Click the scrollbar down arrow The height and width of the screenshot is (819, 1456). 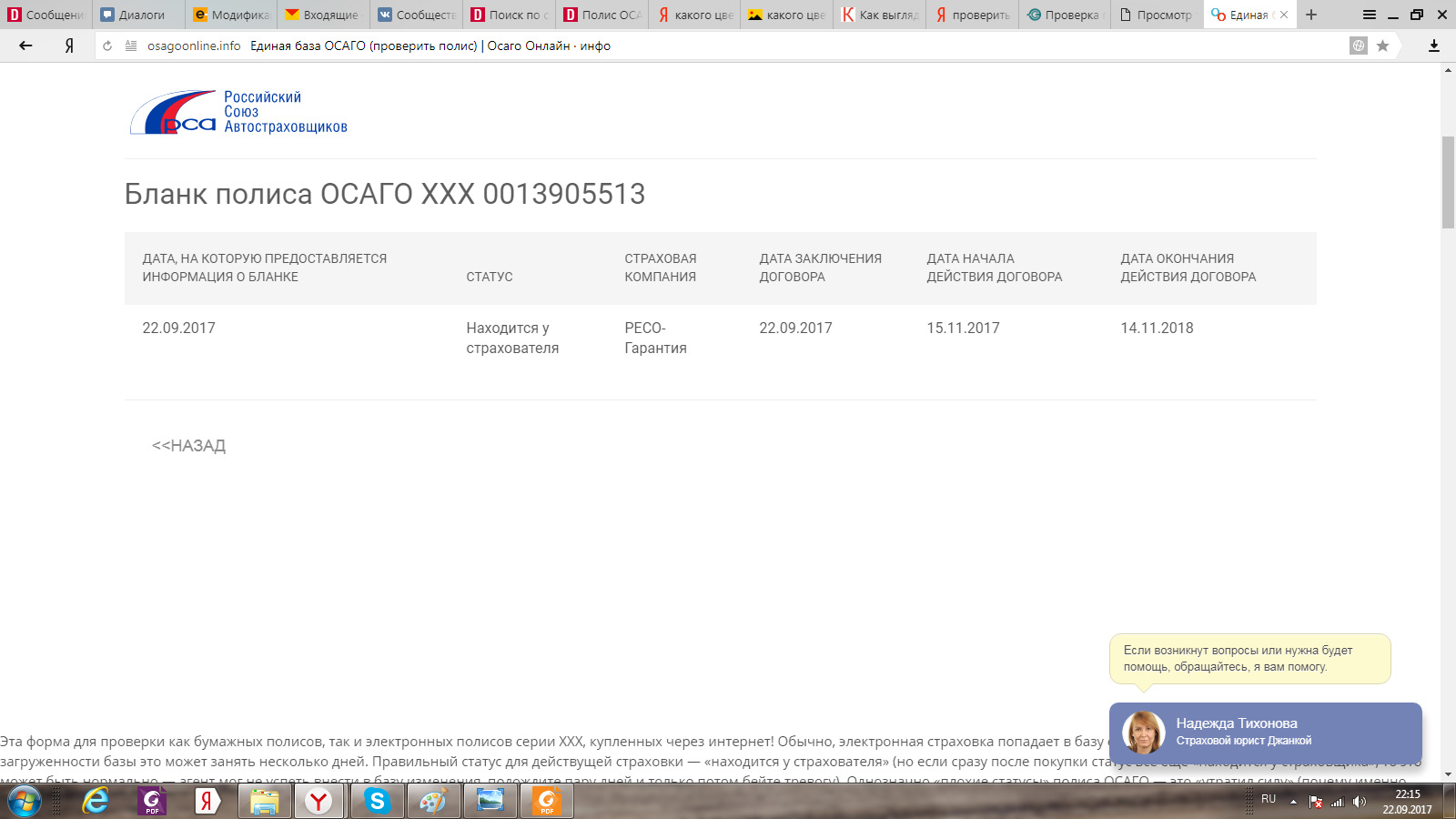click(x=1448, y=774)
